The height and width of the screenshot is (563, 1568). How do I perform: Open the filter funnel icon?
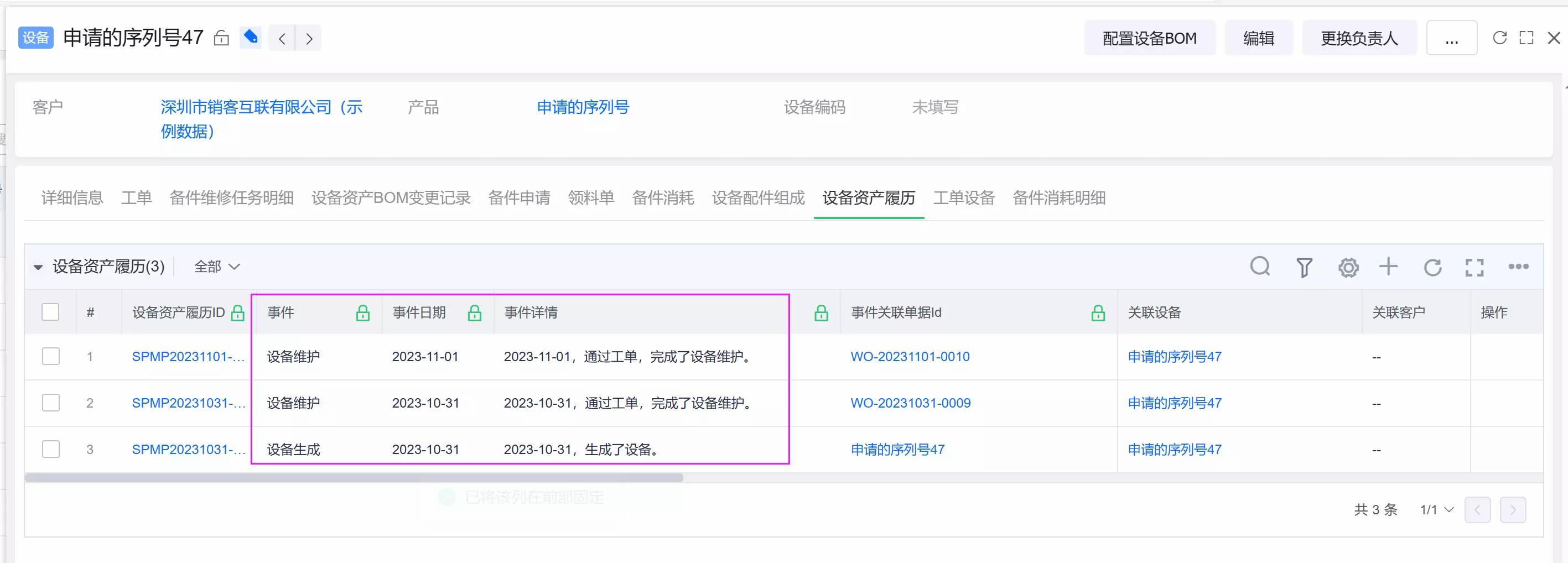point(1304,267)
